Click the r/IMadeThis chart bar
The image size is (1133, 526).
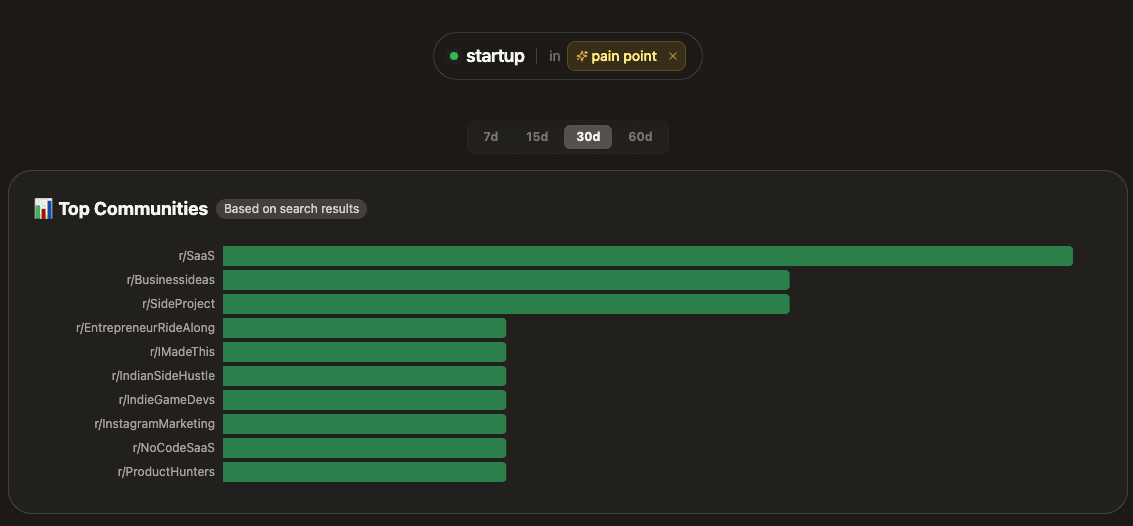coord(364,352)
